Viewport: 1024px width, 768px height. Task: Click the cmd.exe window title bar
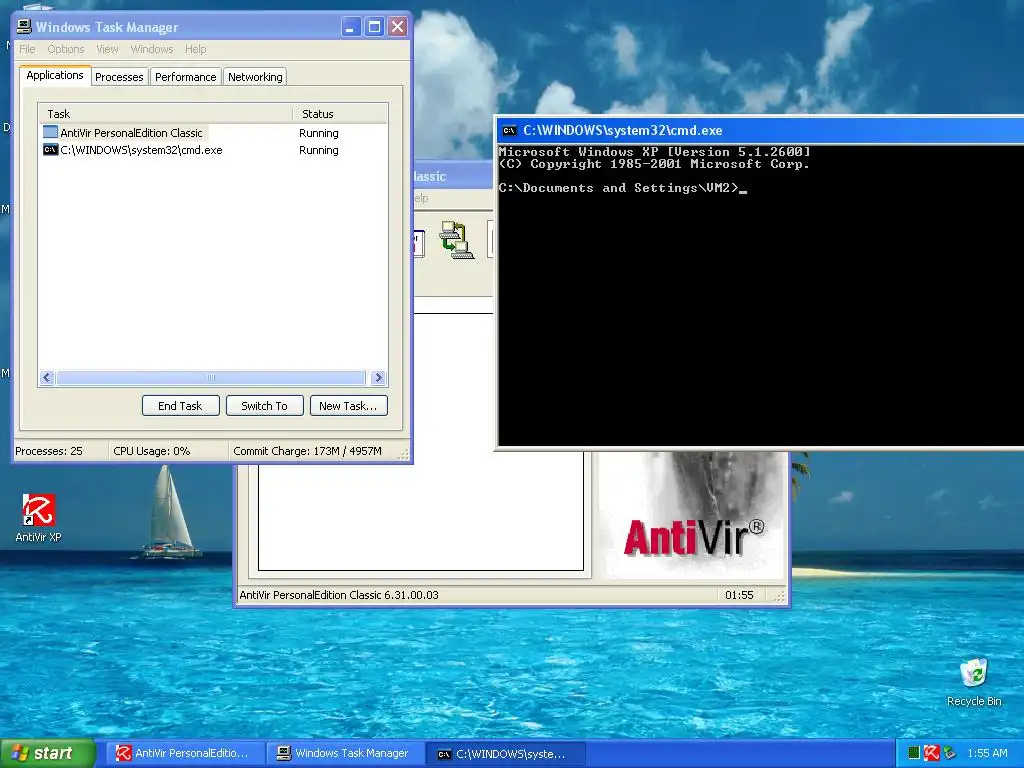tap(761, 131)
